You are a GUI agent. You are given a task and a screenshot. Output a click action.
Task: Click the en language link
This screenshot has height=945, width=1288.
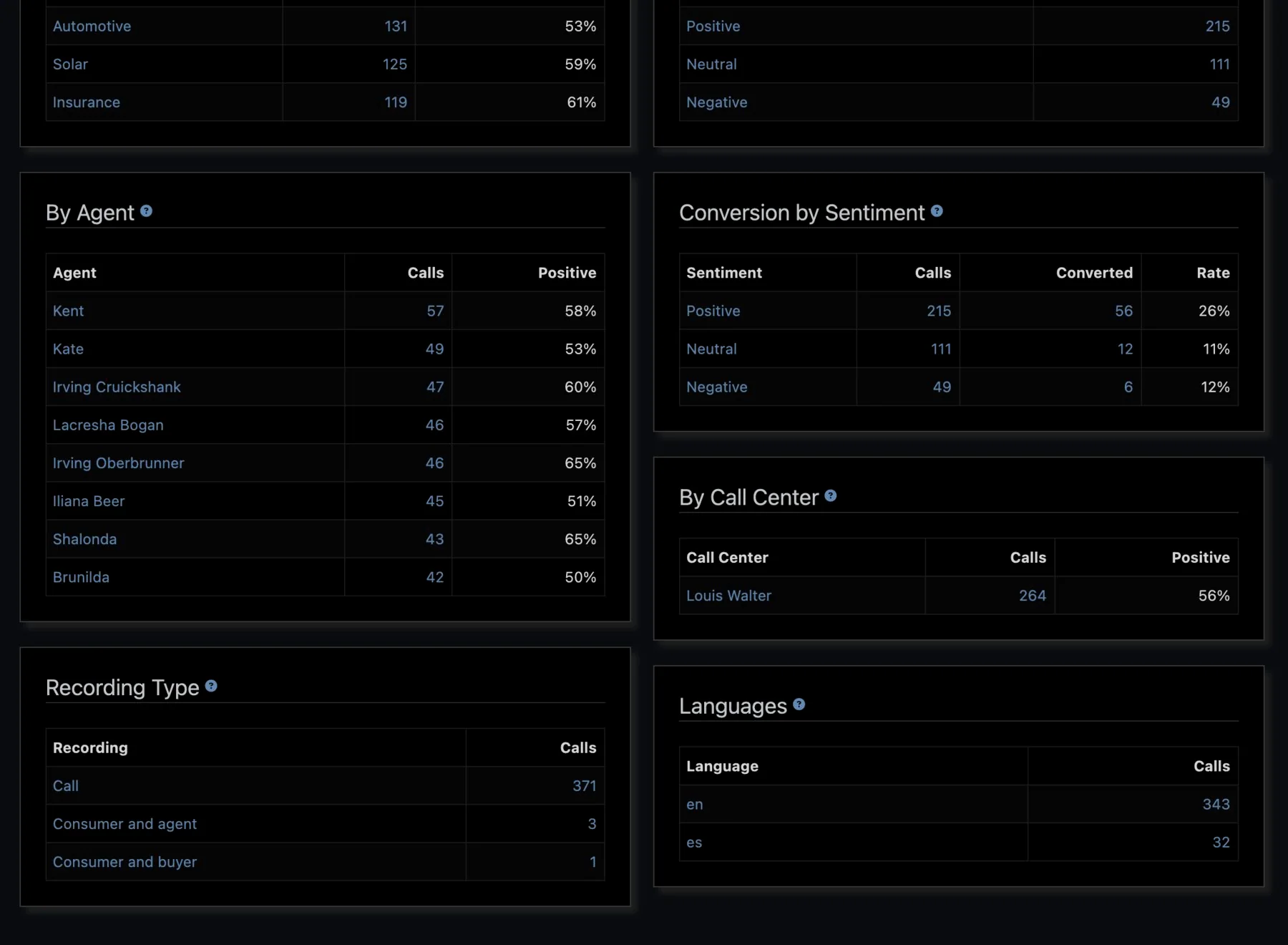(x=694, y=804)
